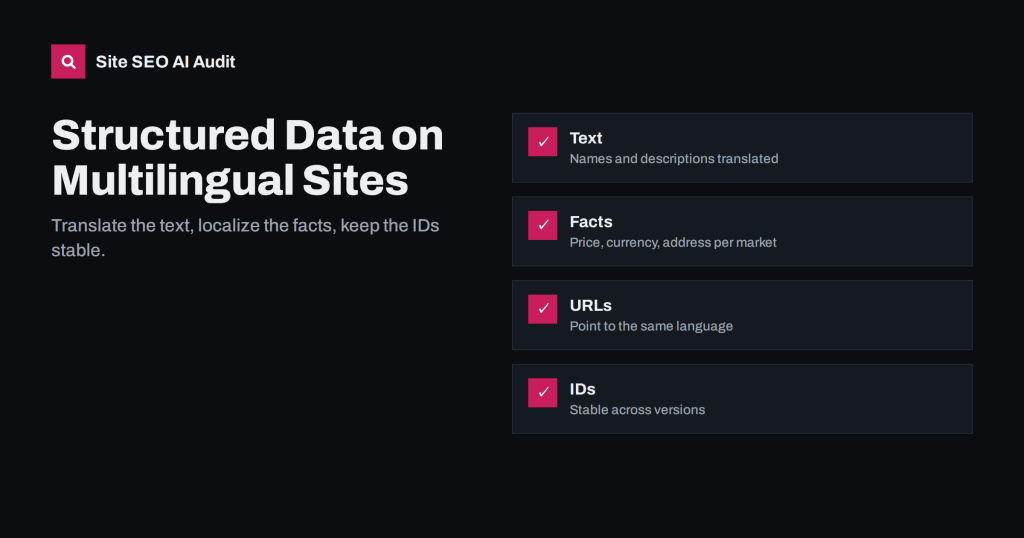
Task: Select the 'IDs' card heading
Action: (583, 388)
